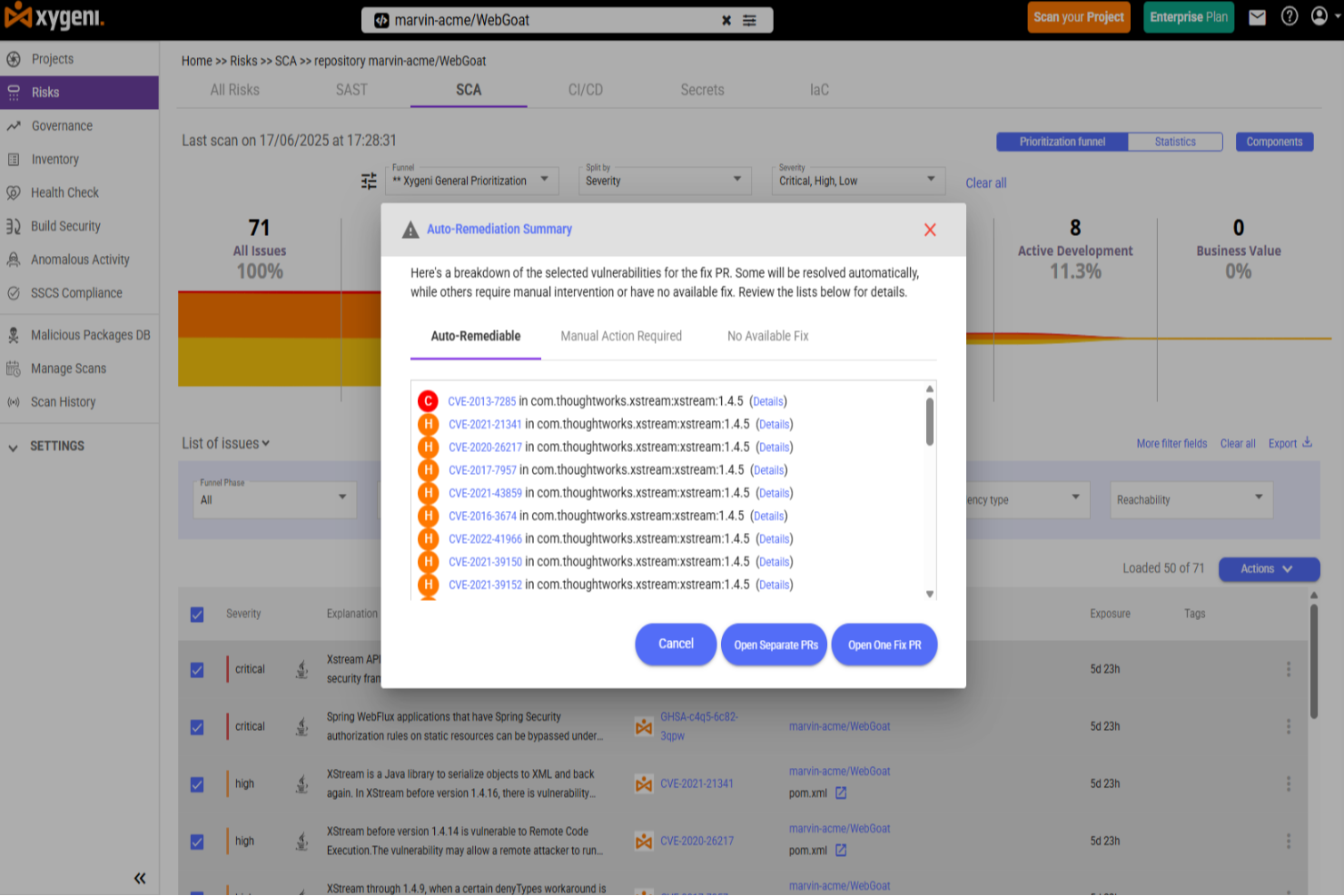Open the messages envelope icon
This screenshot has height=896, width=1344.
click(x=1257, y=16)
